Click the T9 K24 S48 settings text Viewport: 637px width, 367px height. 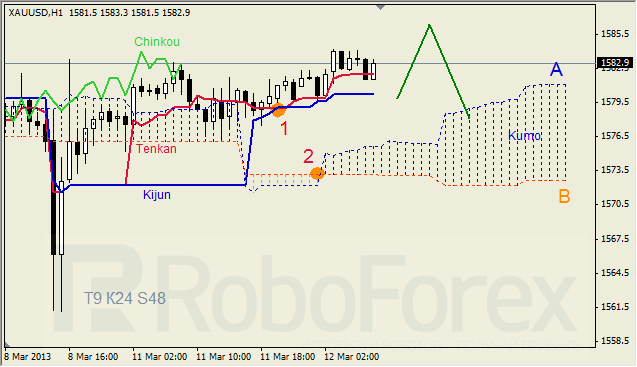tap(125, 298)
